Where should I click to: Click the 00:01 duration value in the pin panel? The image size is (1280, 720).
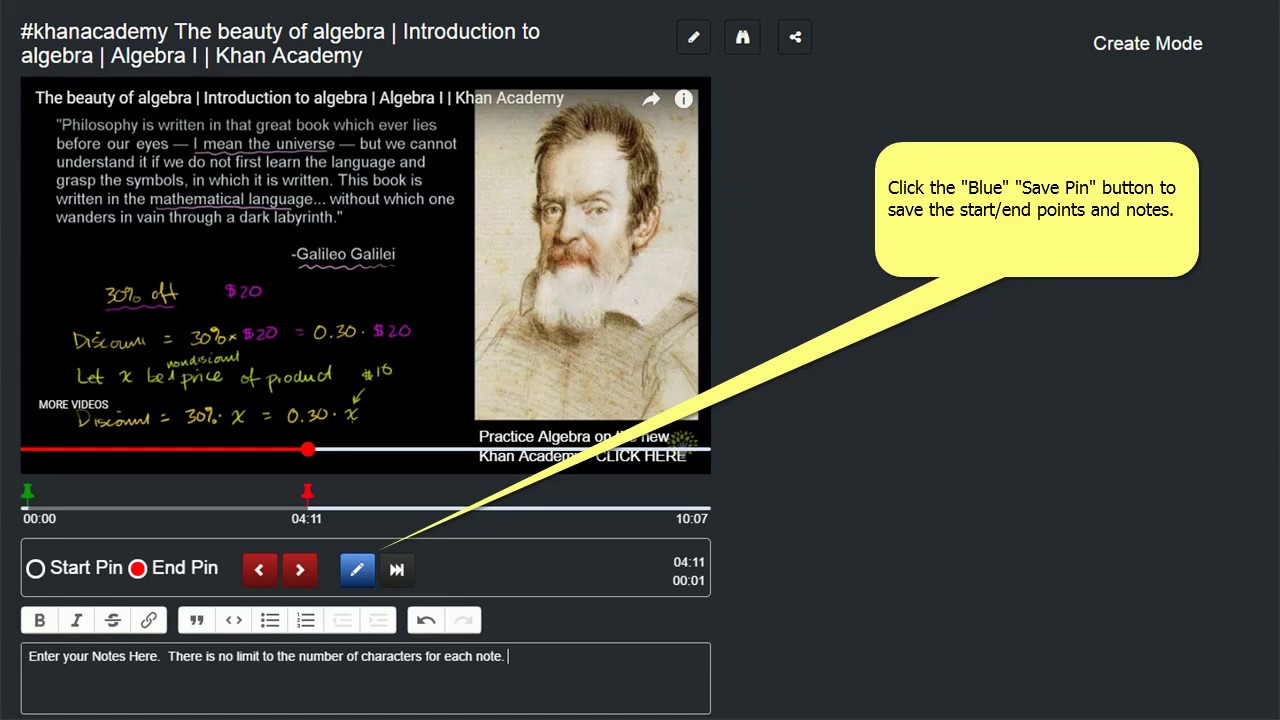coord(689,581)
